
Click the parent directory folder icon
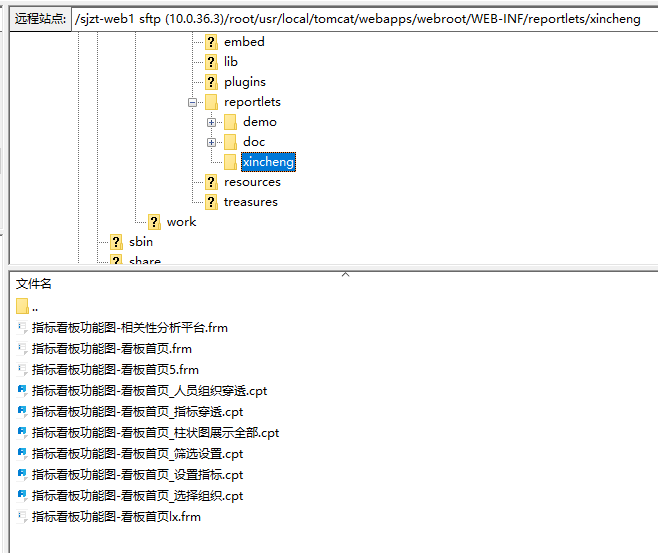(x=22, y=306)
